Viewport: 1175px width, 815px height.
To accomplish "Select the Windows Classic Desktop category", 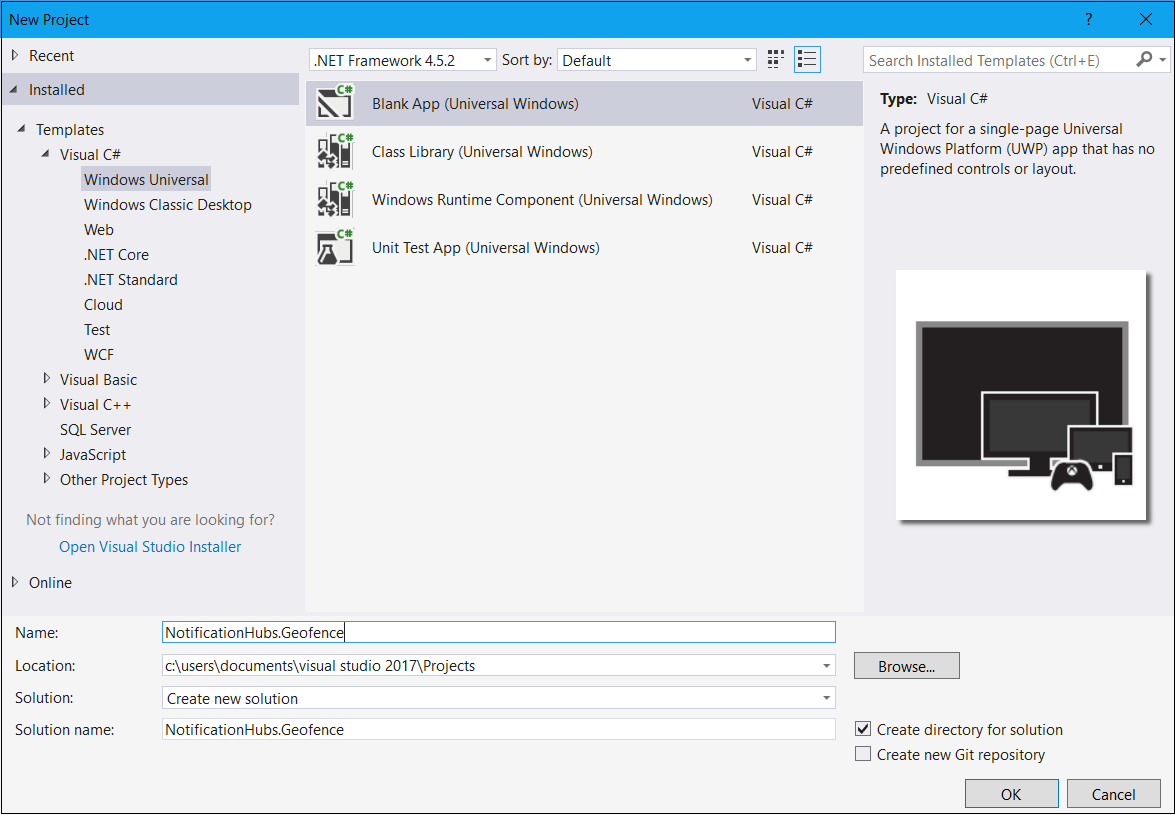I will [x=167, y=204].
